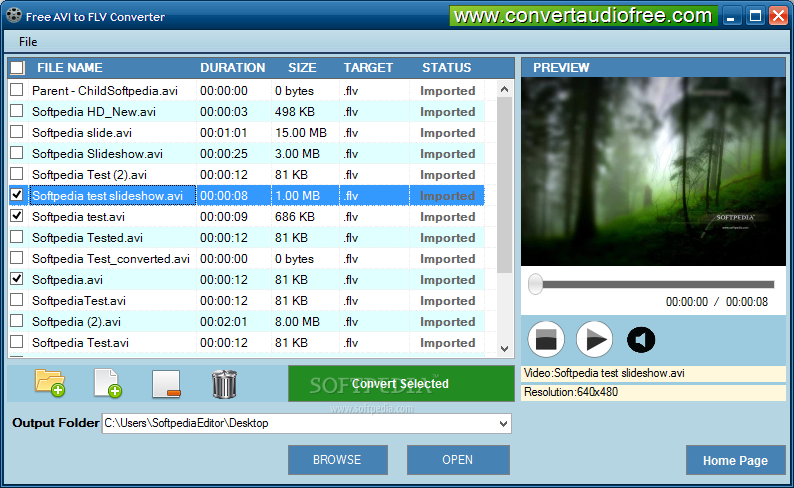Check the Softpedia Test (2).avi checkbox
The width and height of the screenshot is (794, 488).
tap(17, 174)
